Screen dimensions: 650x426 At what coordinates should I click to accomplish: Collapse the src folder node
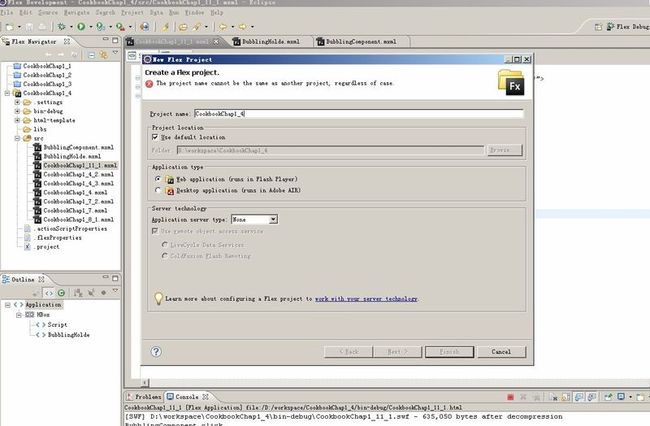(x=17, y=138)
